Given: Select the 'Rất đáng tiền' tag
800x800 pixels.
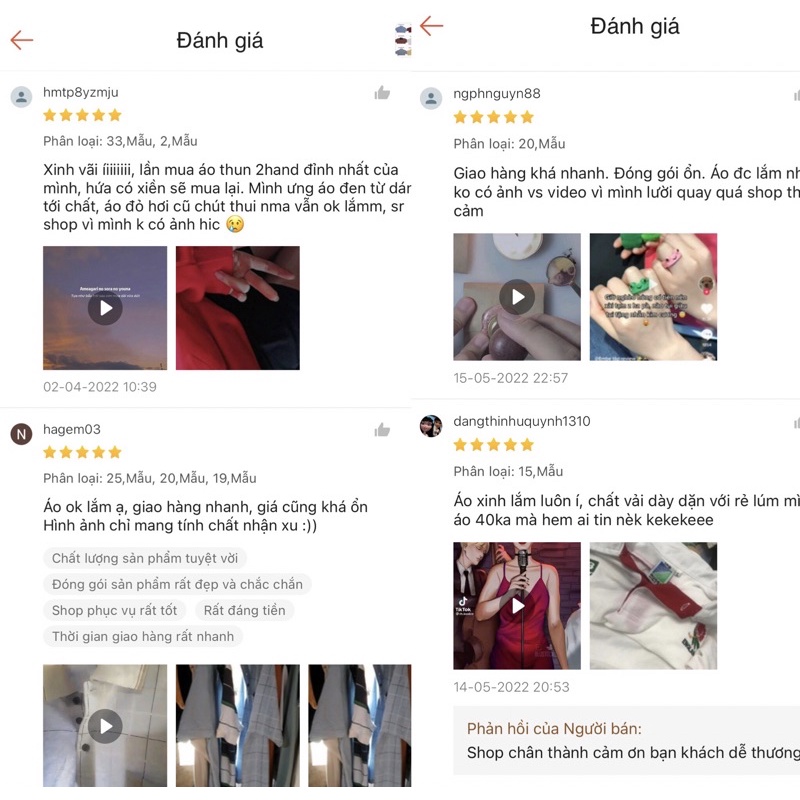Looking at the screenshot, I should 244,610.
